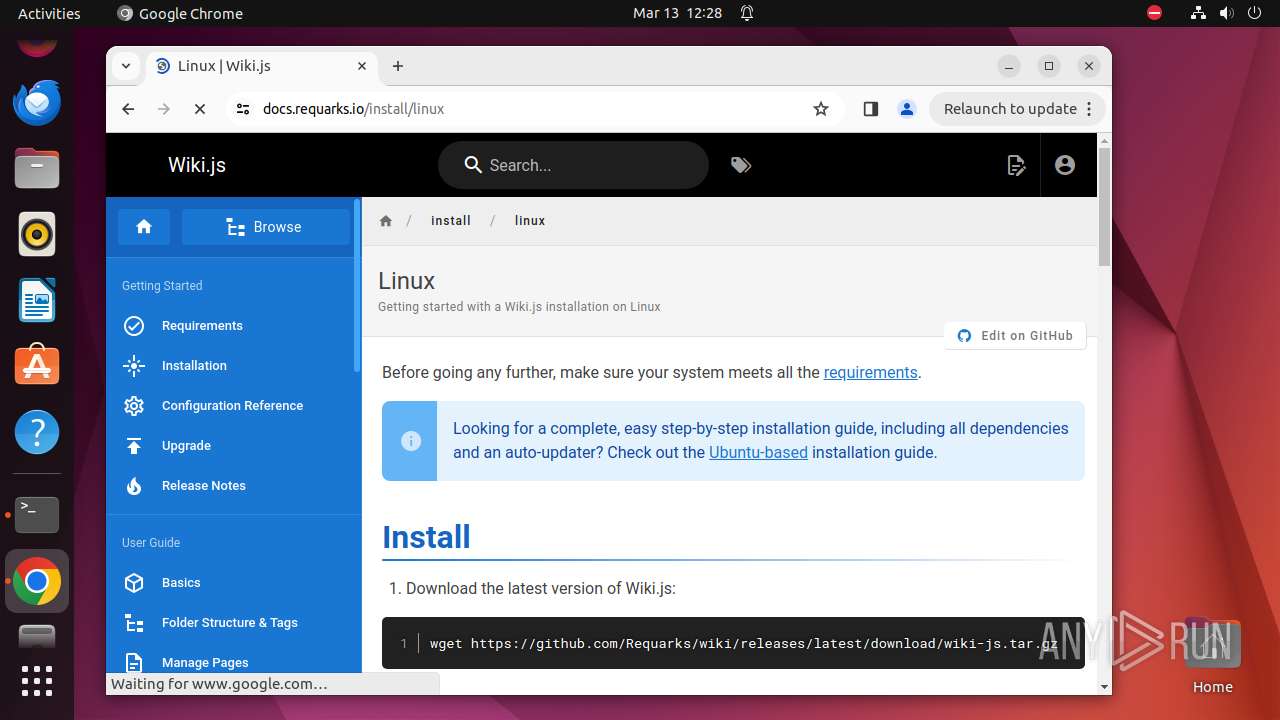Stop loading the page
This screenshot has height=720, width=1280.
click(x=200, y=109)
